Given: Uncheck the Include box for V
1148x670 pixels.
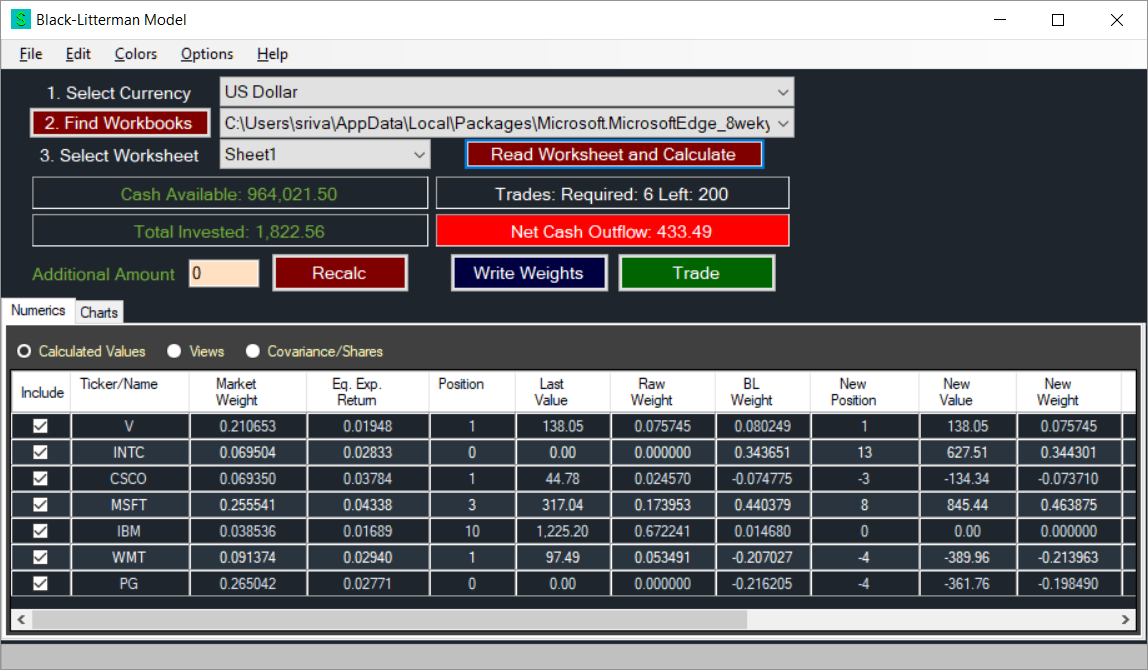Looking at the screenshot, I should pyautogui.click(x=40, y=426).
